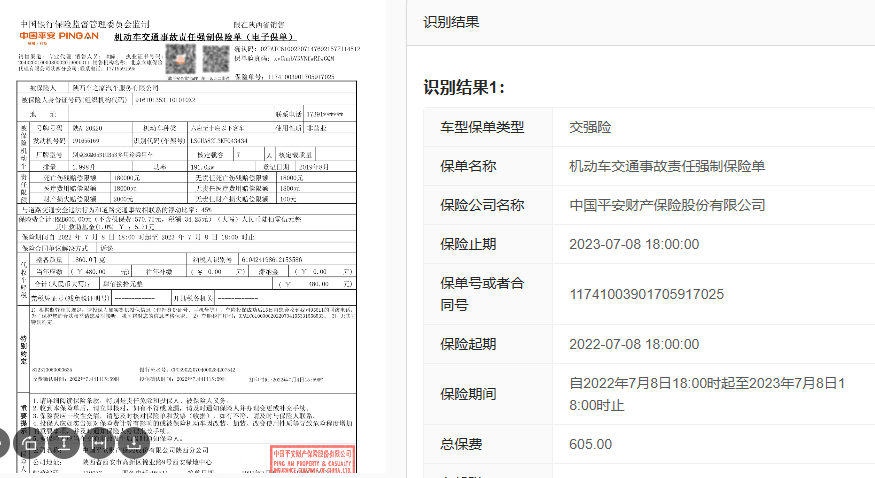
Task: Click the fit-to-height icon
Action: tap(63, 444)
